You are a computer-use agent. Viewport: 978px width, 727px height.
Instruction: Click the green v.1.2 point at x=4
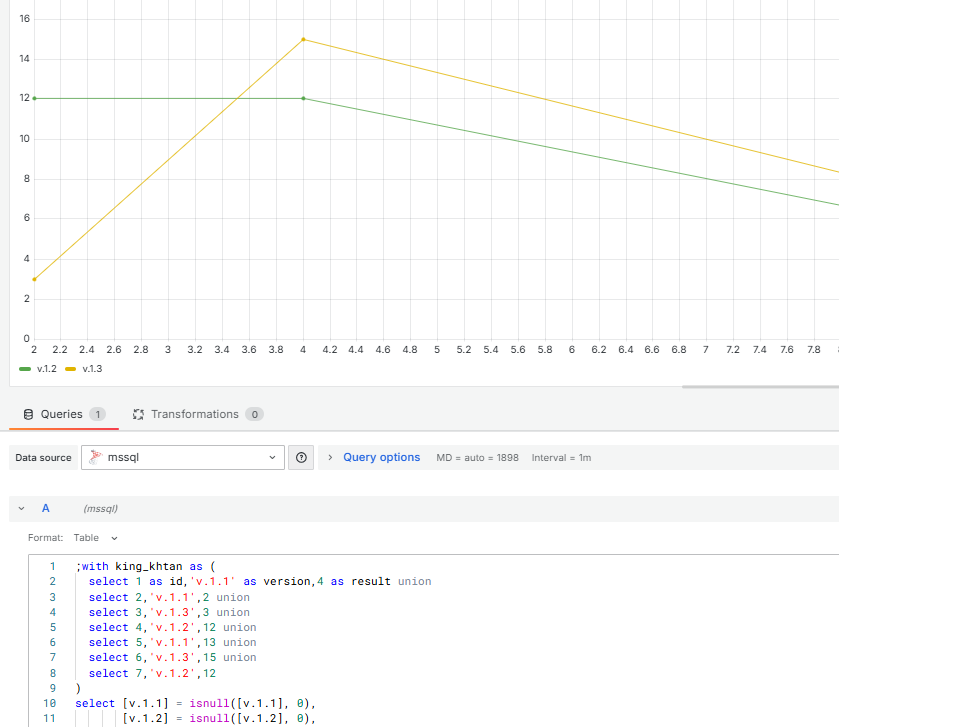[303, 99]
